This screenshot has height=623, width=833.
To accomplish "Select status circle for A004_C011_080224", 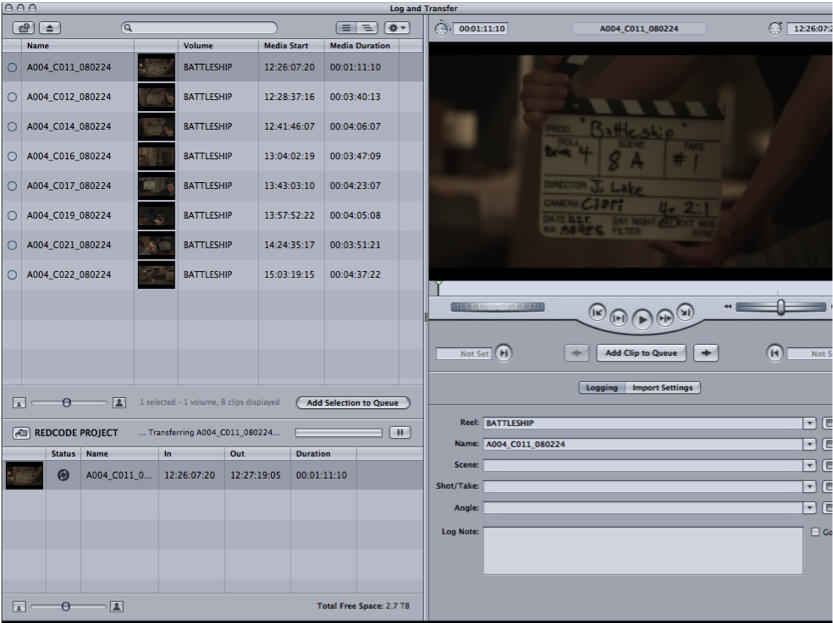I will point(12,67).
